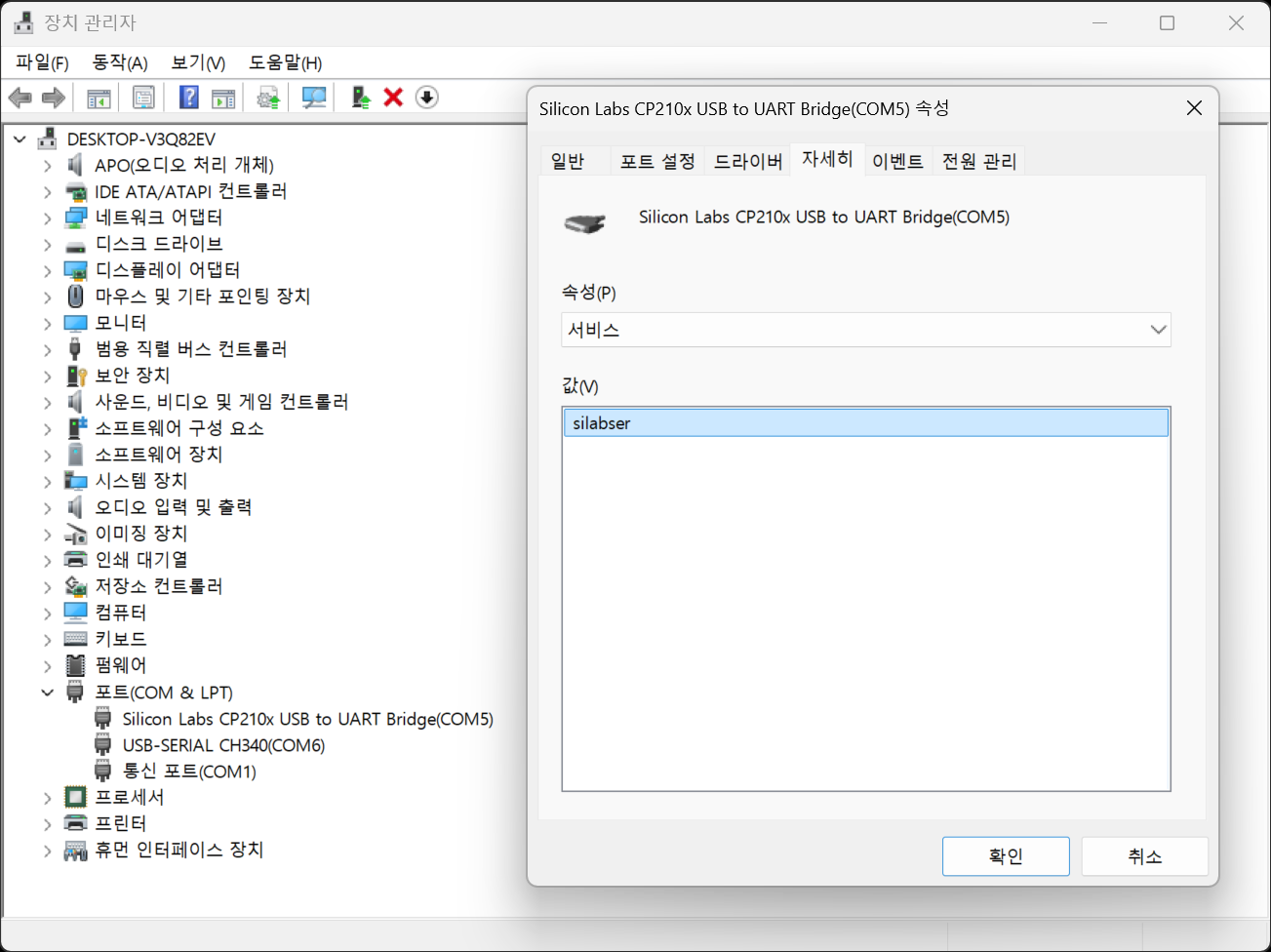The width and height of the screenshot is (1271, 952).
Task: Select the 네트워크 어댑터 icon
Action: point(75,218)
